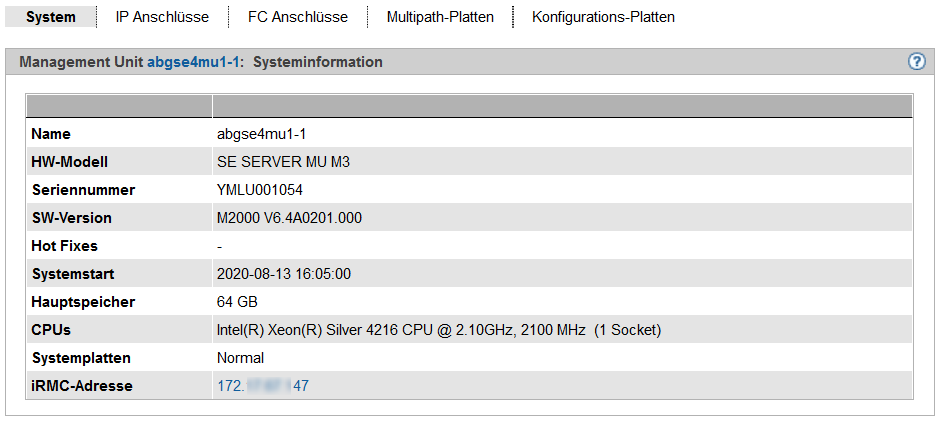The image size is (940, 422).
Task: Go to the Multipath-Platten tab
Action: (x=440, y=17)
